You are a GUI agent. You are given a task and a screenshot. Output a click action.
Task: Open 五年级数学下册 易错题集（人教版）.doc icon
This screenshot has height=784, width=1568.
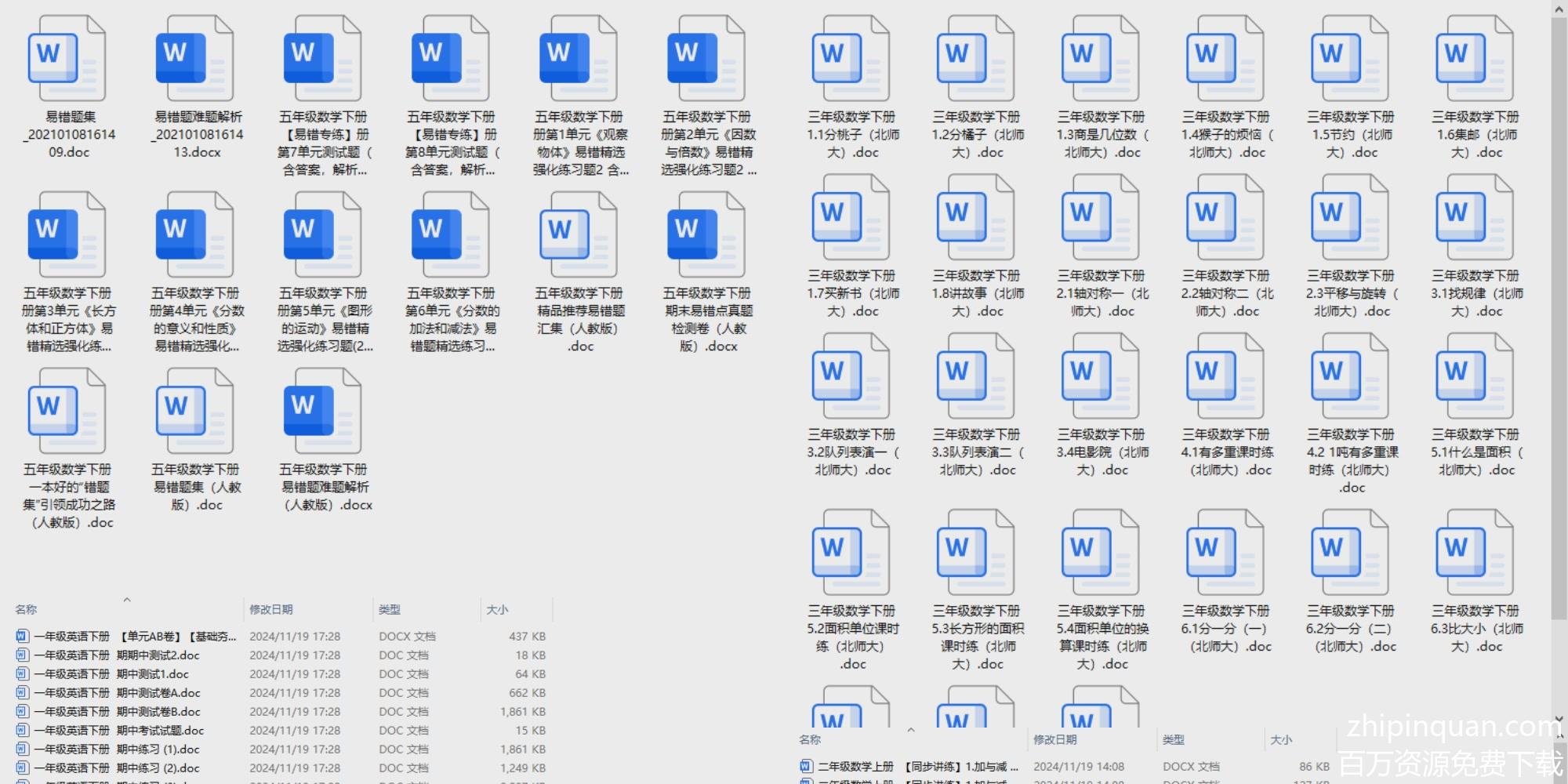[194, 412]
